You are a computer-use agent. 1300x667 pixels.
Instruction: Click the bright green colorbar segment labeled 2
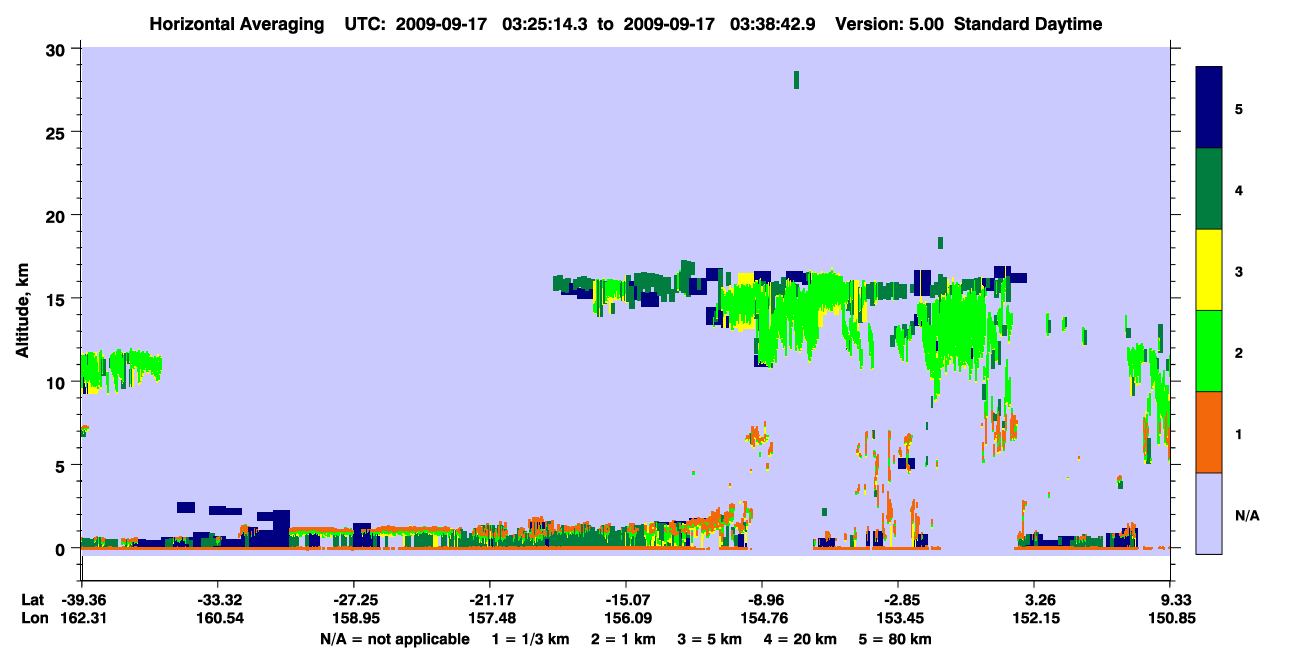[x=1209, y=351]
